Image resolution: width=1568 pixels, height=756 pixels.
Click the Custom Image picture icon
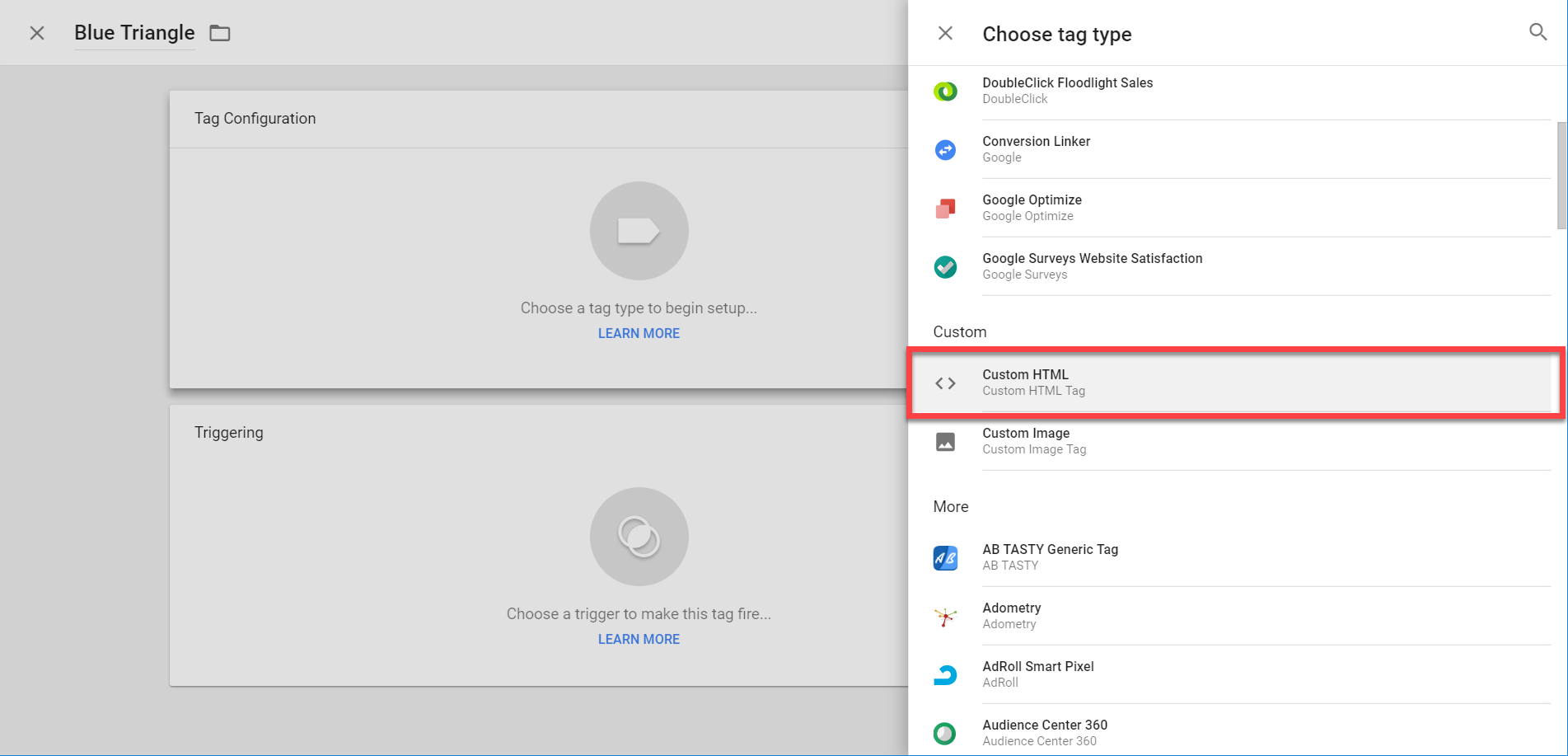[945, 442]
